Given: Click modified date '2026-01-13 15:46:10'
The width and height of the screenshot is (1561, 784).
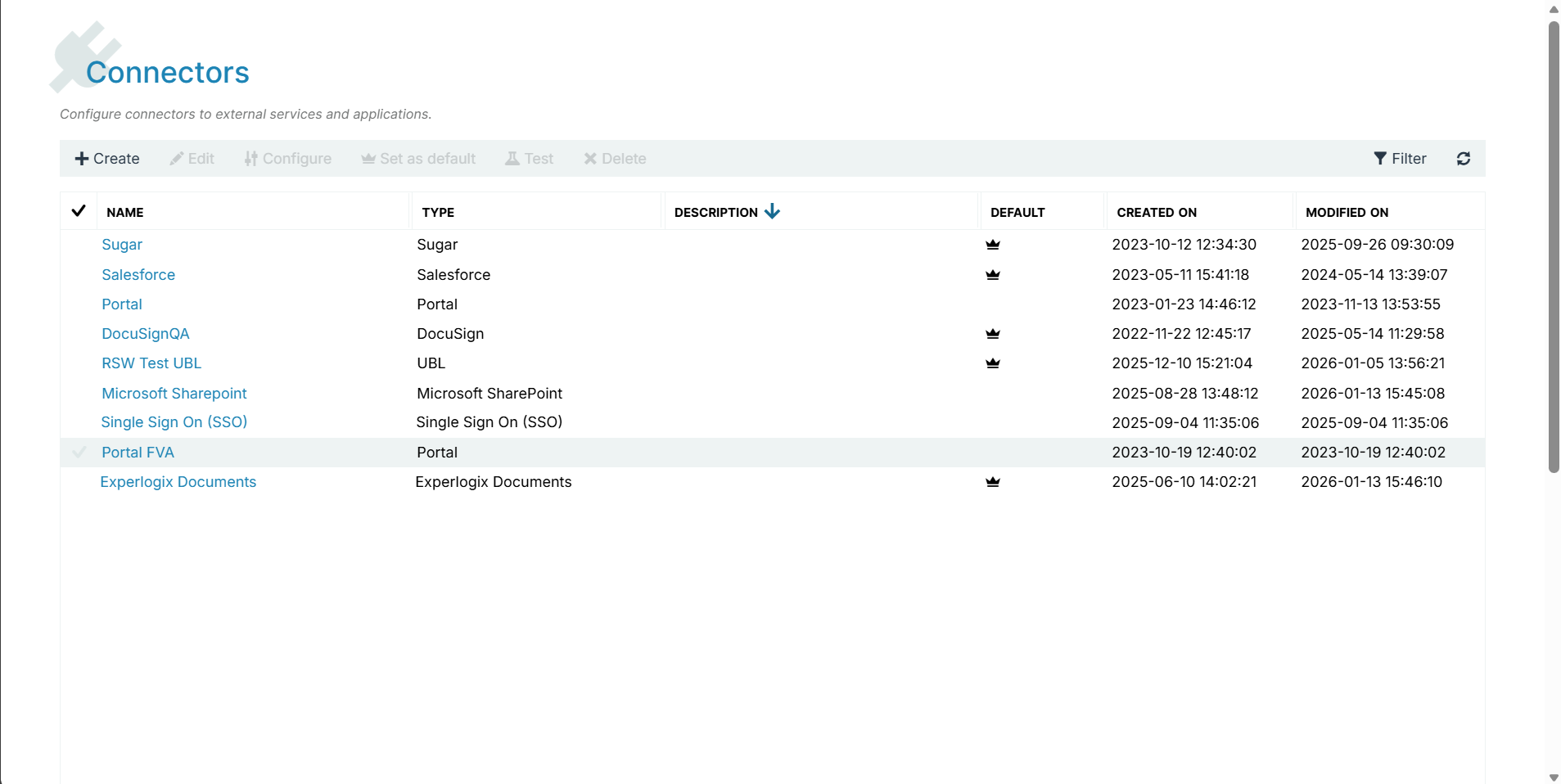Looking at the screenshot, I should click(1372, 482).
